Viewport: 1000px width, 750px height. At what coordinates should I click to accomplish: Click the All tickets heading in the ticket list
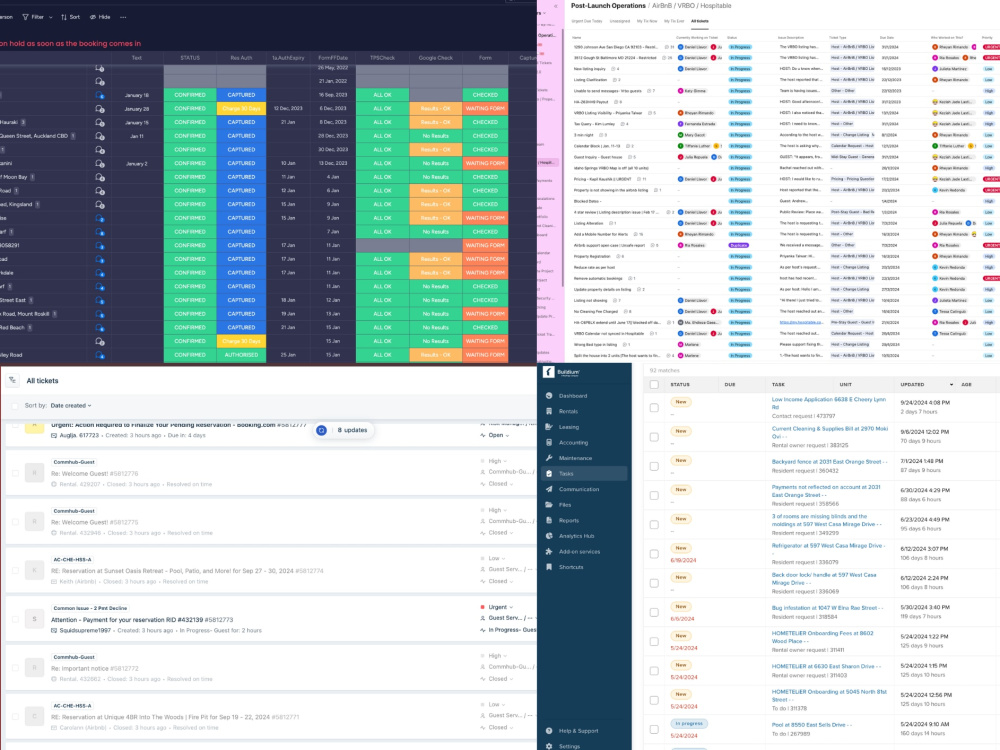(42, 381)
